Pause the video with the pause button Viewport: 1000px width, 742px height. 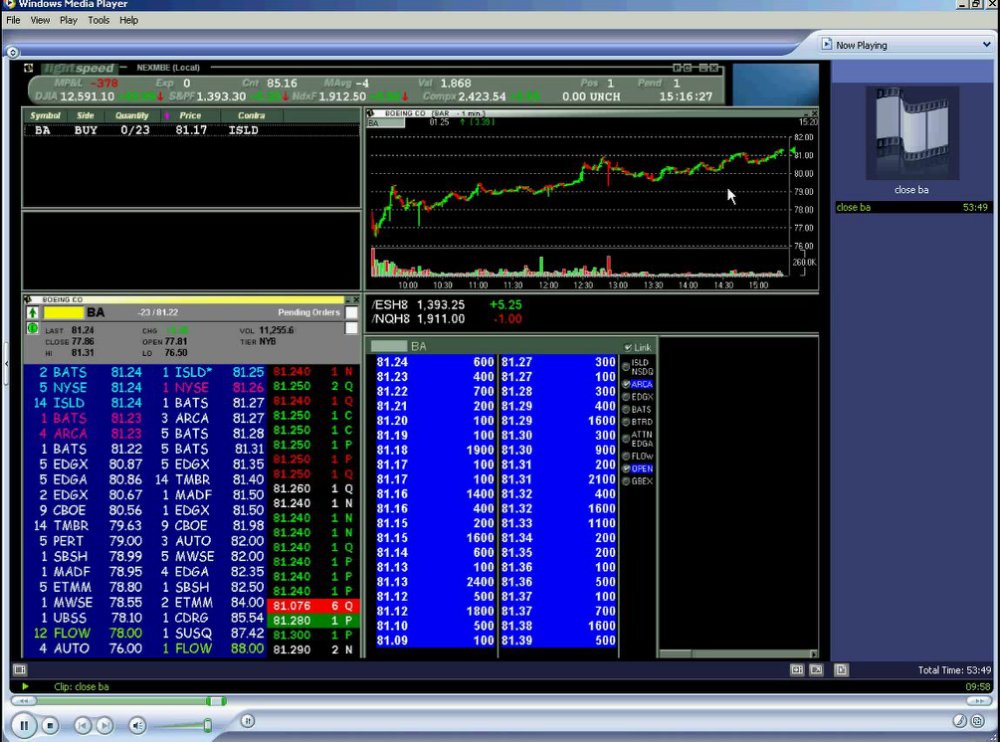[24, 725]
